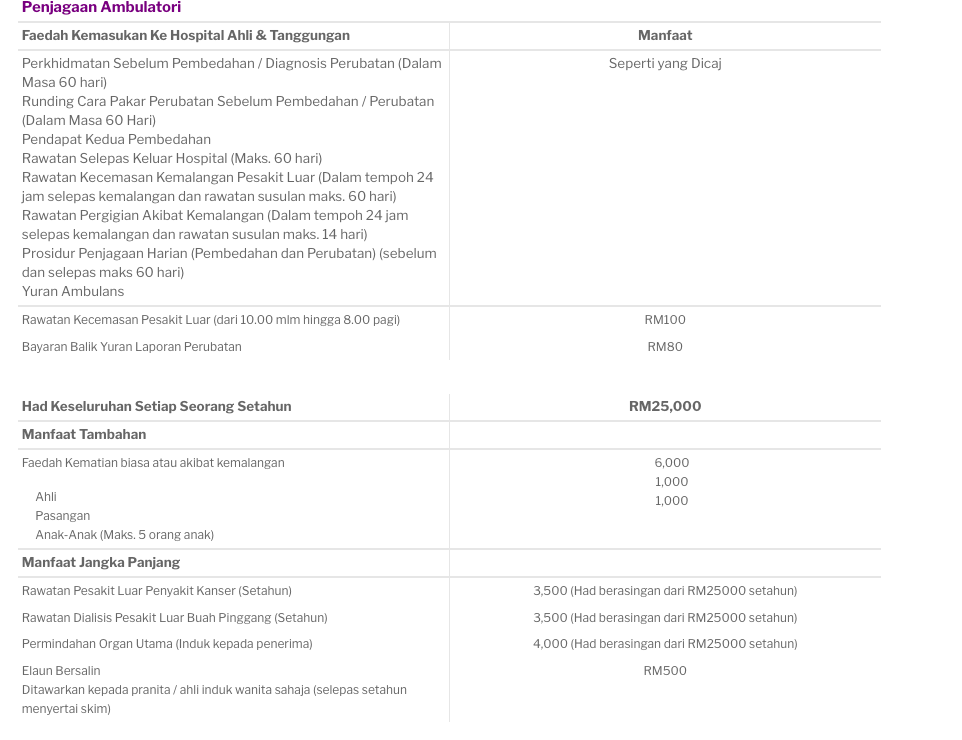Viewport: 962px width, 740px height.
Task: Select the Manfaat Jangka Panjang header
Action: click(x=101, y=563)
